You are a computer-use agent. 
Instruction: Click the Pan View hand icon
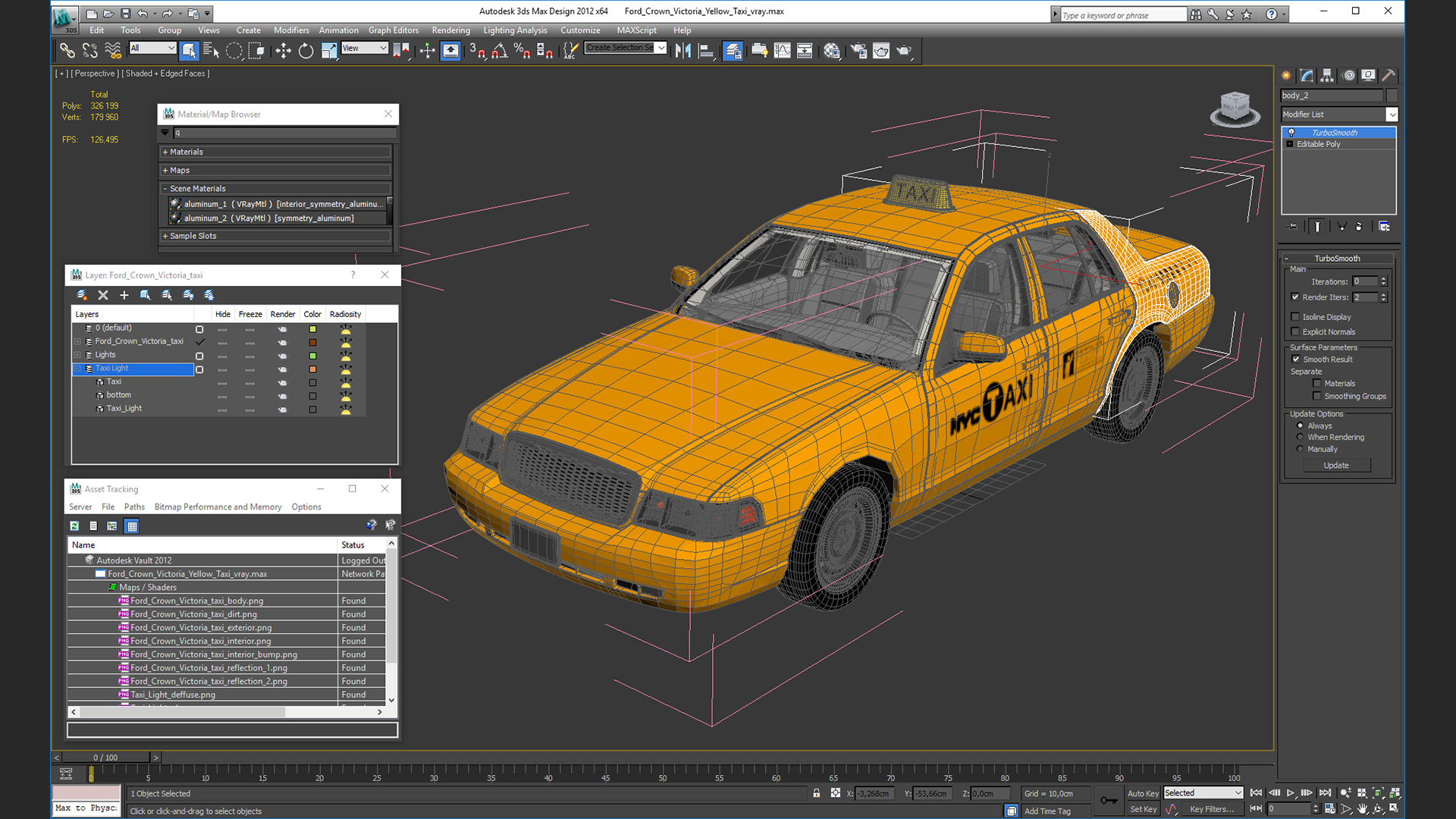pyautogui.click(x=1363, y=809)
